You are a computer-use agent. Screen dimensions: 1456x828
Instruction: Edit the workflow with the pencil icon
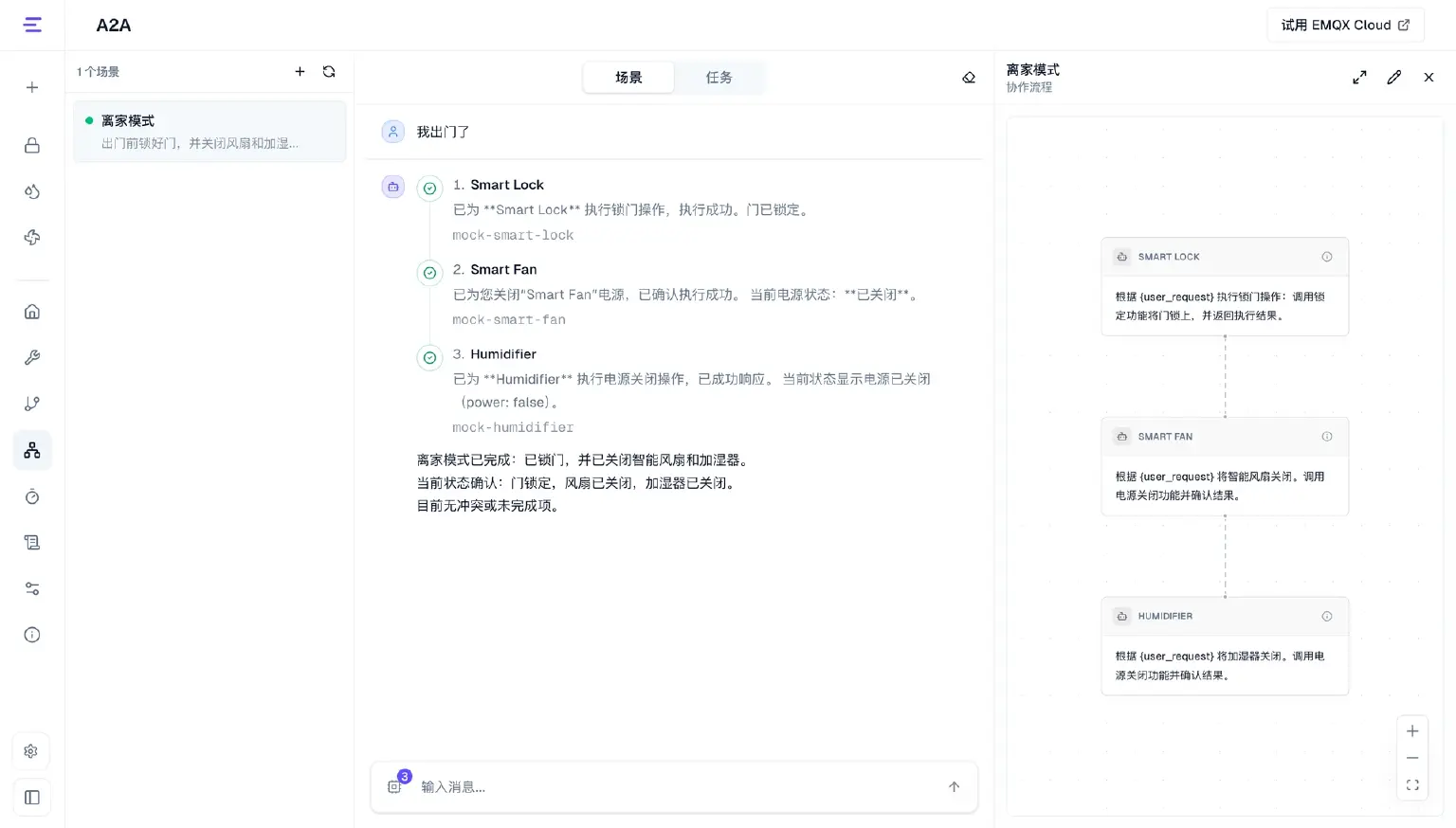1393,78
